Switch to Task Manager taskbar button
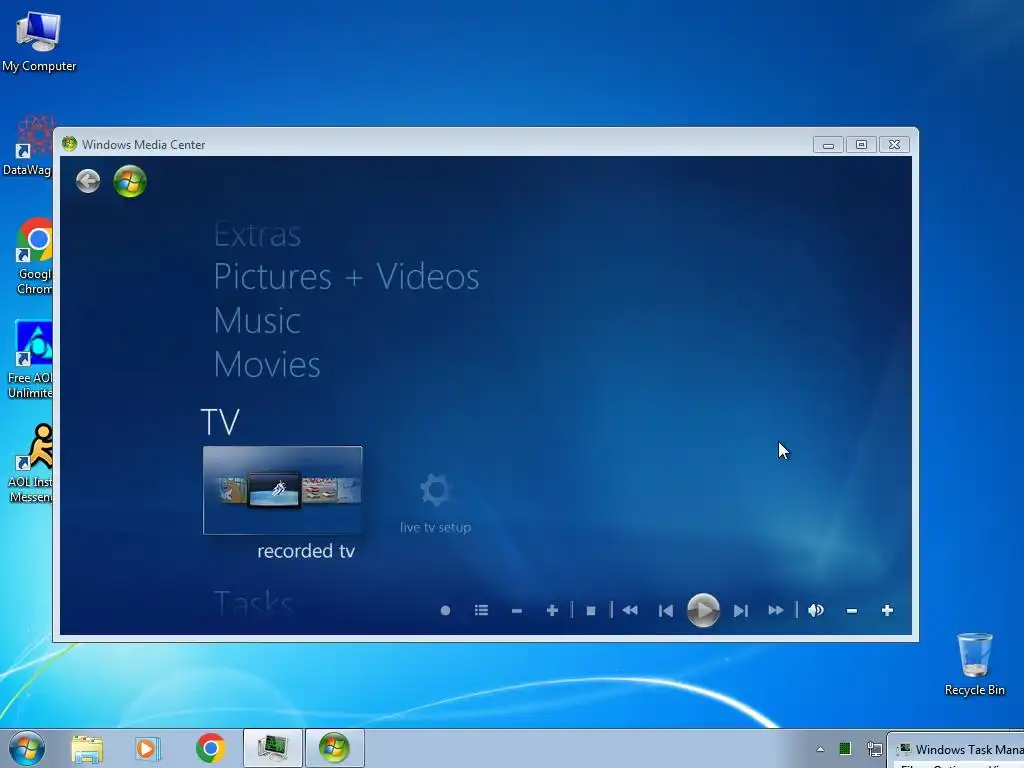This screenshot has width=1024, height=768. coord(273,748)
